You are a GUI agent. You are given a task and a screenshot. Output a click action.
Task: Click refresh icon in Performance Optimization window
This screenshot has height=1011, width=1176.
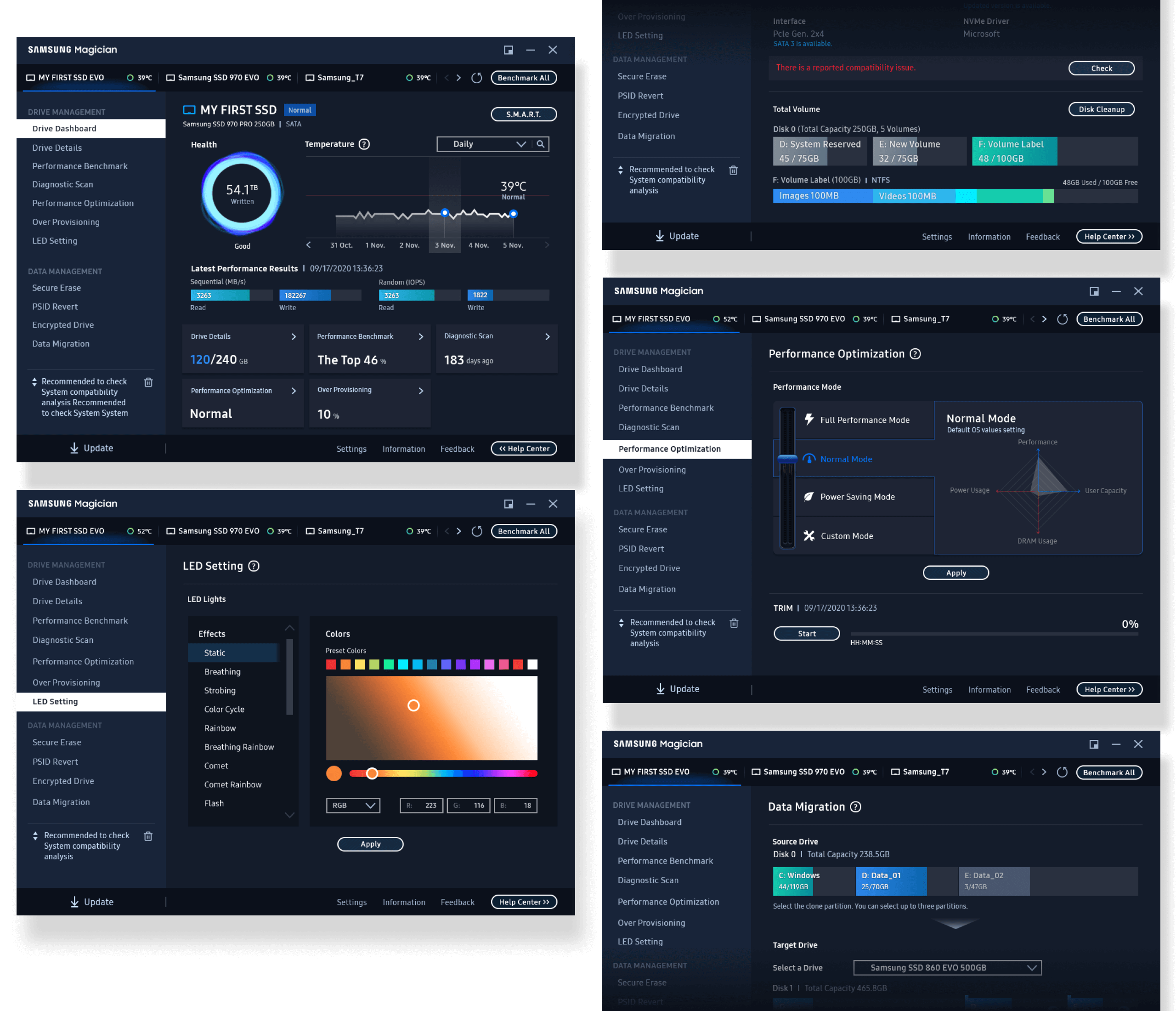tap(1063, 319)
